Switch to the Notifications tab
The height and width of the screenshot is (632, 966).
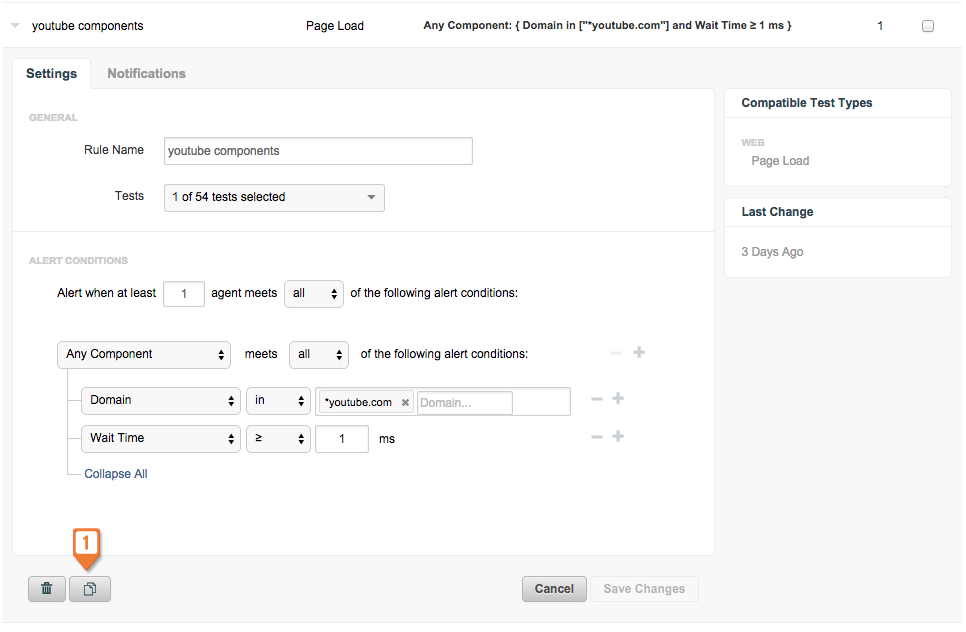pos(147,73)
